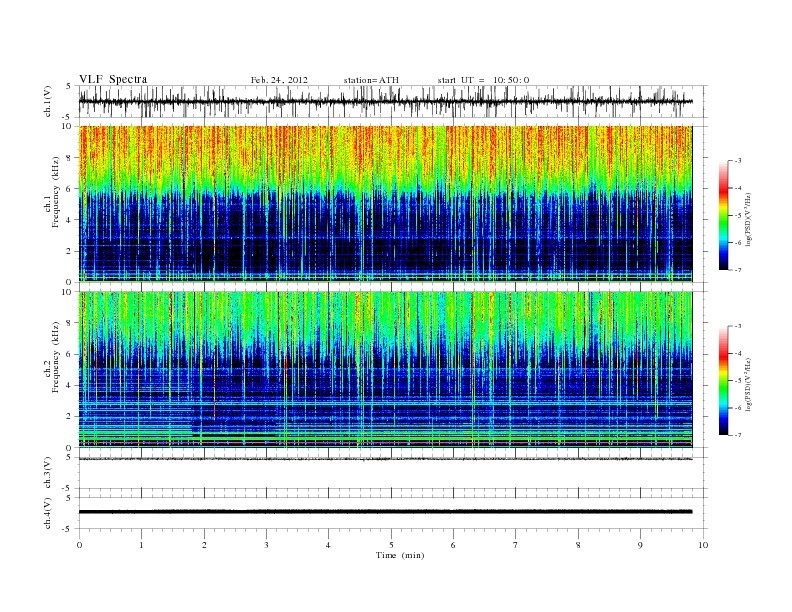Click inside the ch.1 spectrogram panel
The height and width of the screenshot is (612, 792).
pos(385,203)
